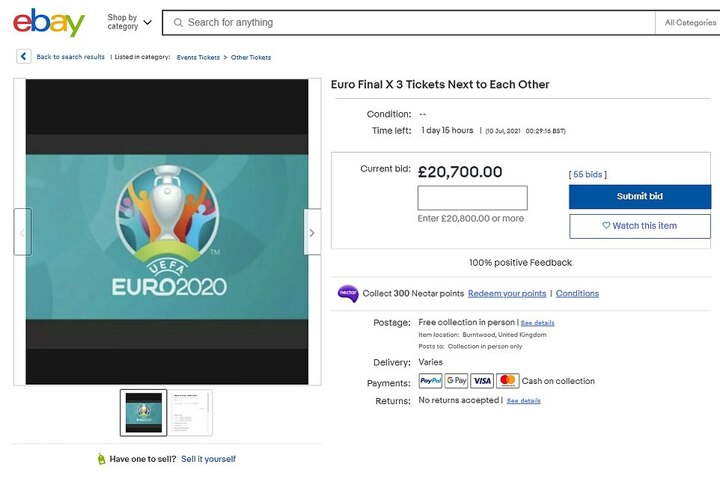This screenshot has height=479, width=720.
Task: Show previous image with left arrow
Action: (22, 232)
